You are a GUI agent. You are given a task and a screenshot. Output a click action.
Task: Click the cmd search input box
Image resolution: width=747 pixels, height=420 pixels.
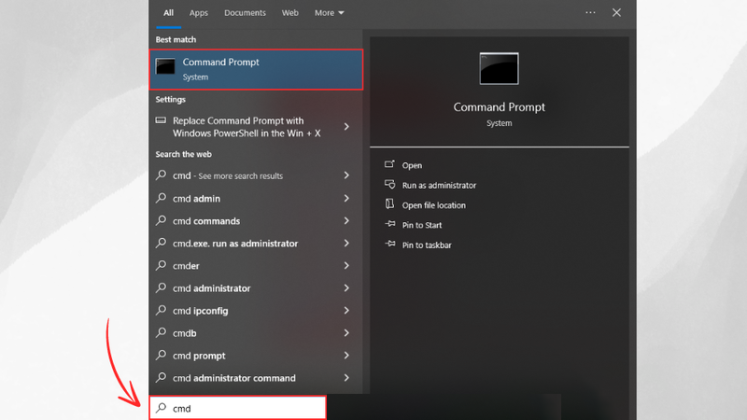[x=238, y=408]
